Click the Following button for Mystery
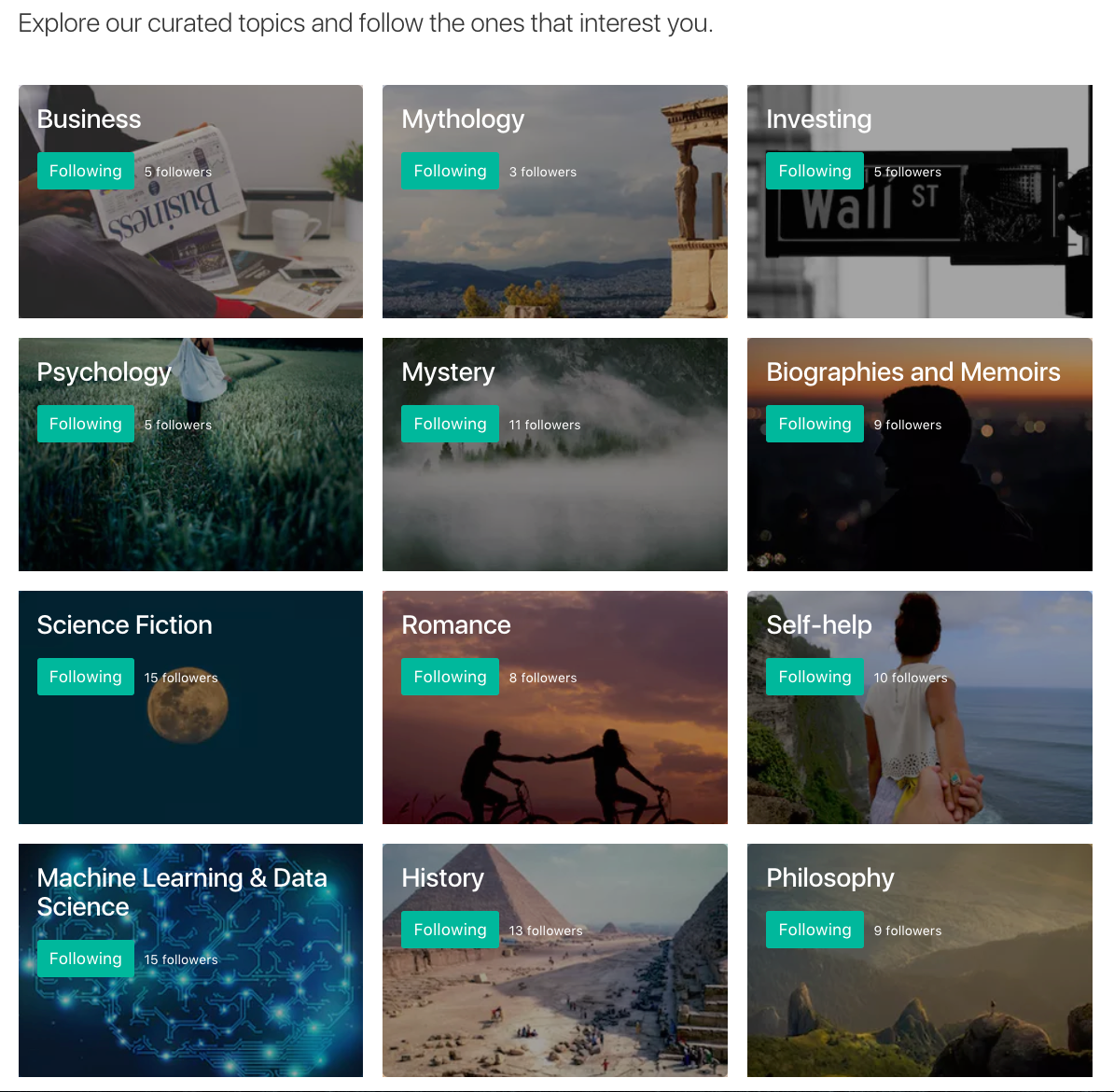 click(450, 424)
